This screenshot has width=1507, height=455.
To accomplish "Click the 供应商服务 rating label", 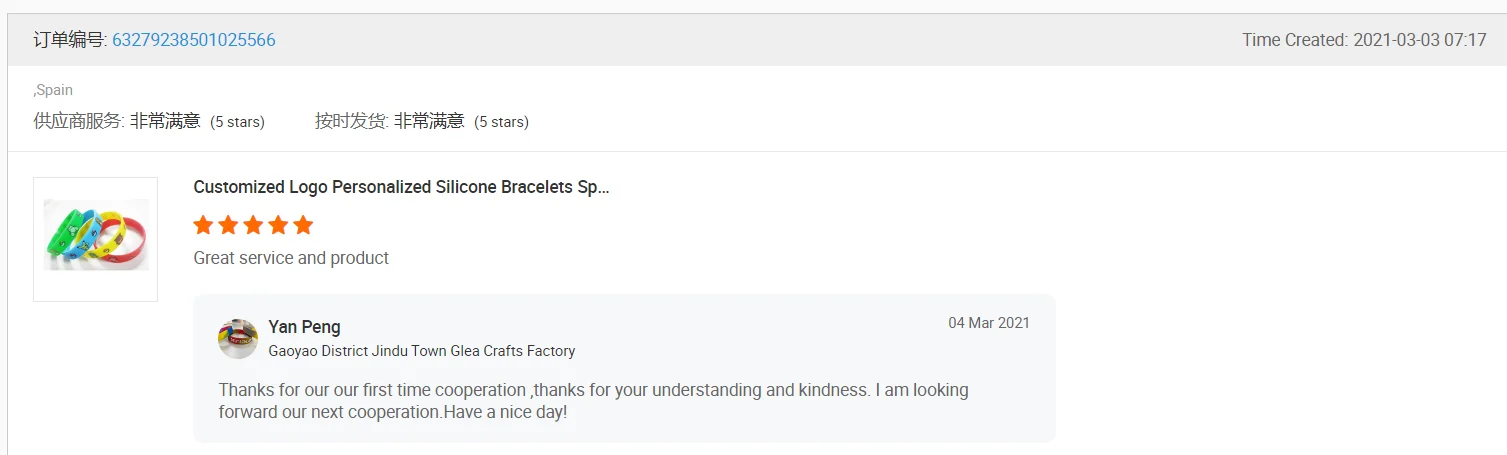I will [x=78, y=121].
